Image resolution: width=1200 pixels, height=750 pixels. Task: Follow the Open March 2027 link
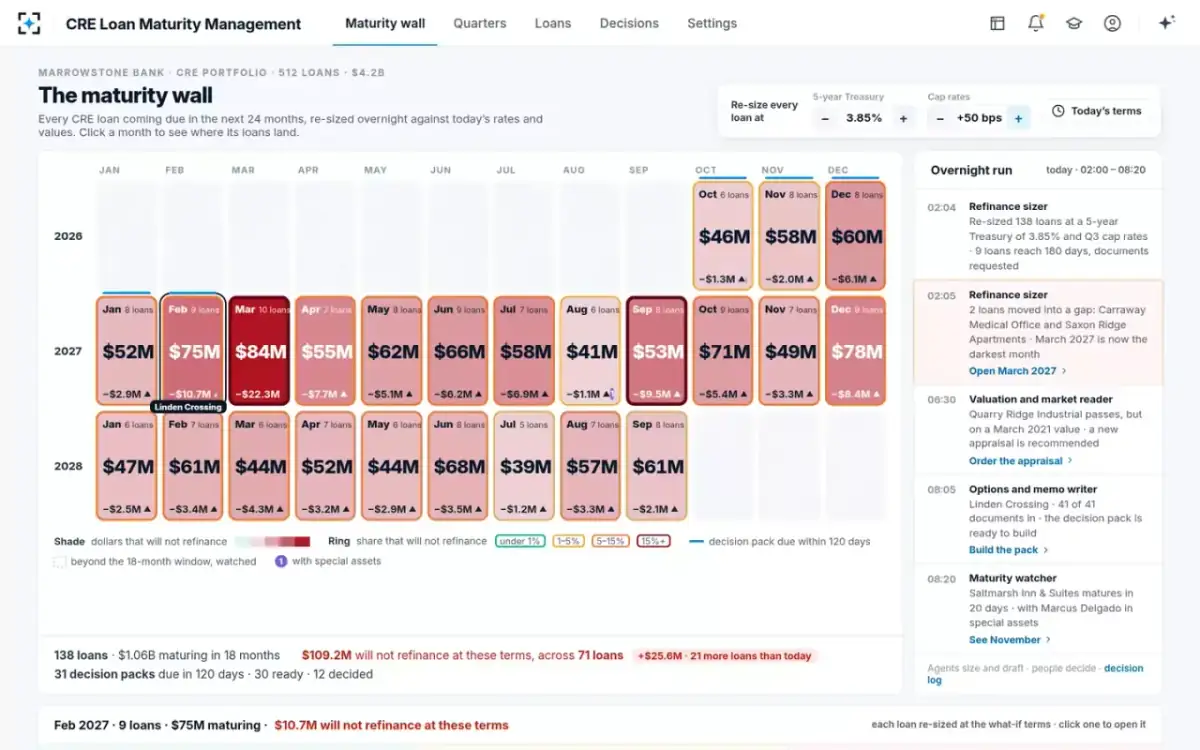1017,371
